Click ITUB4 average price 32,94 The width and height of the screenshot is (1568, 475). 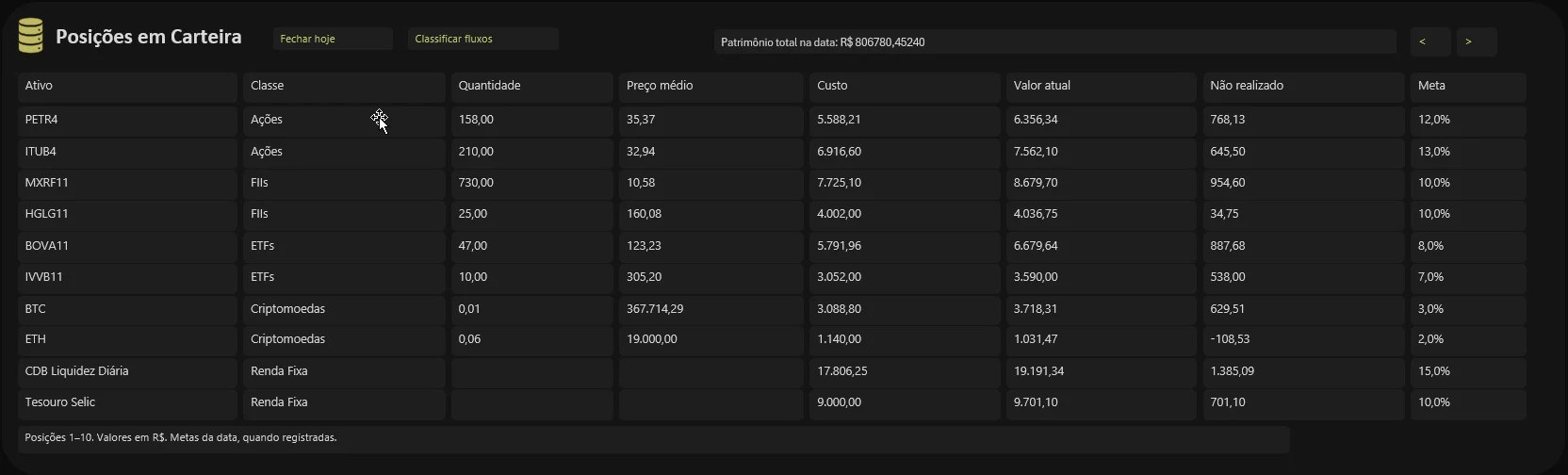click(x=711, y=152)
